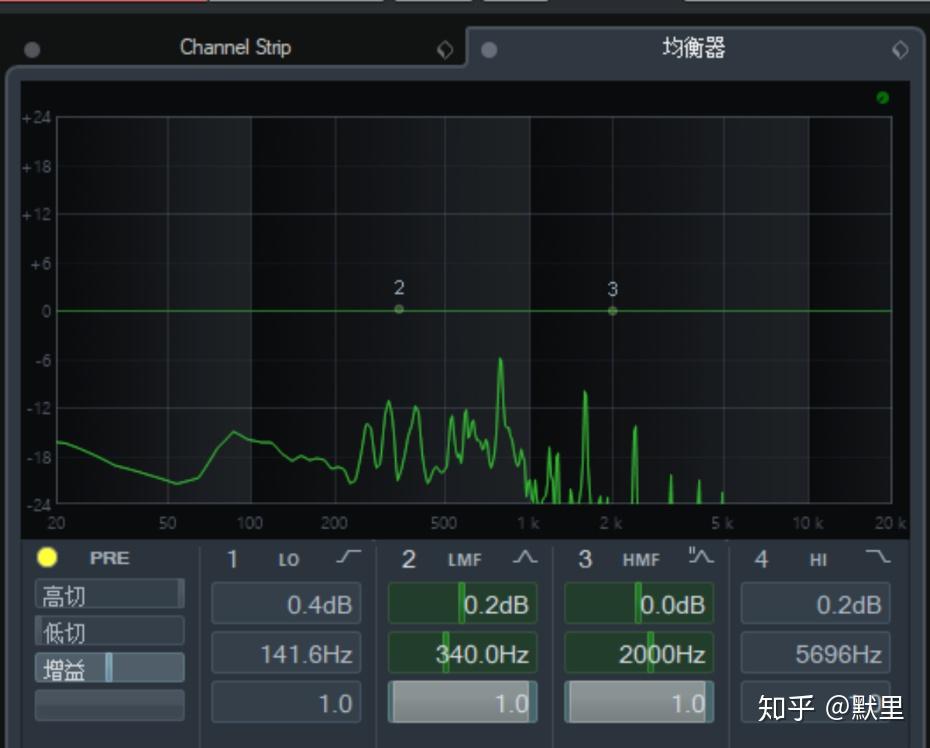The image size is (930, 748).
Task: Click the bypass dot on the 均衡器 tab
Action: (489, 48)
